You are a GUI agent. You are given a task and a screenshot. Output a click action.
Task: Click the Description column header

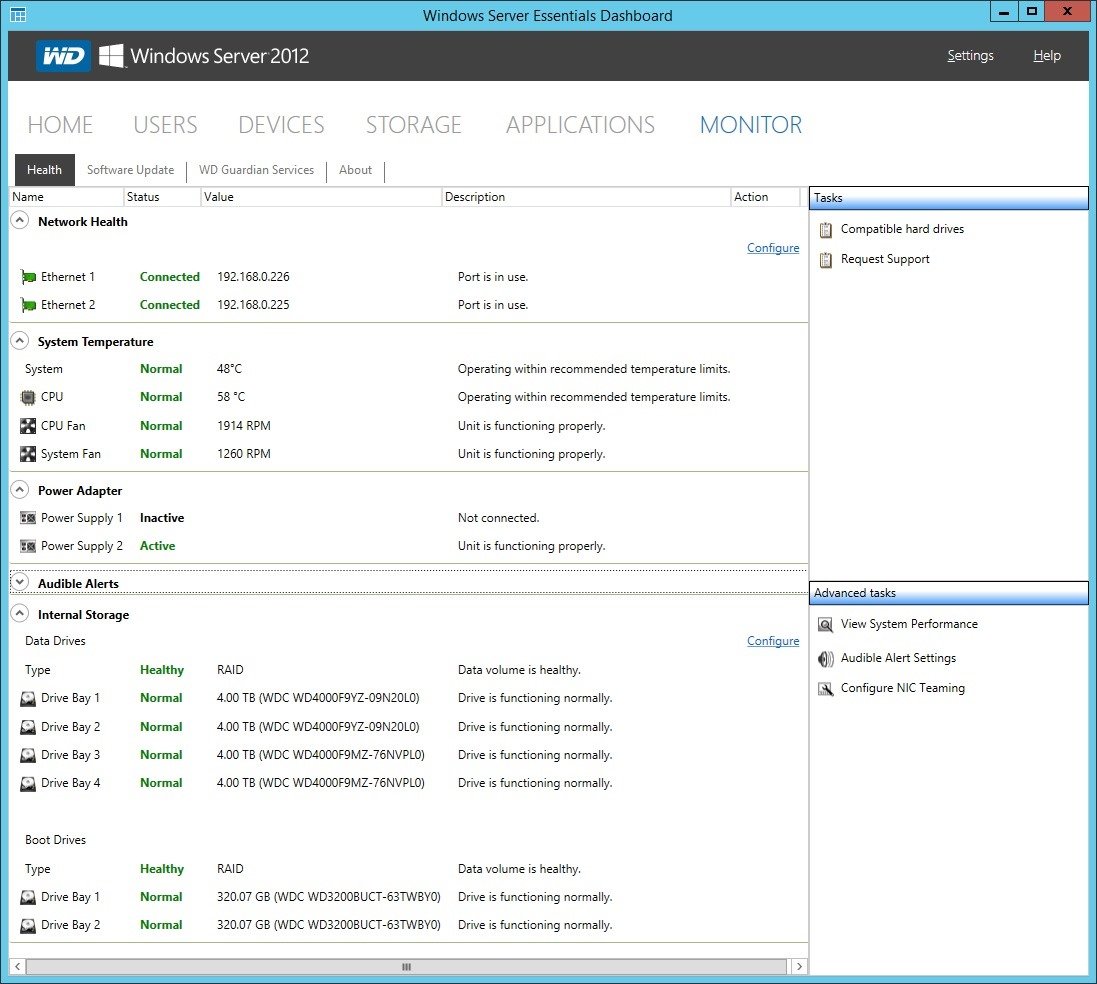pyautogui.click(x=586, y=197)
